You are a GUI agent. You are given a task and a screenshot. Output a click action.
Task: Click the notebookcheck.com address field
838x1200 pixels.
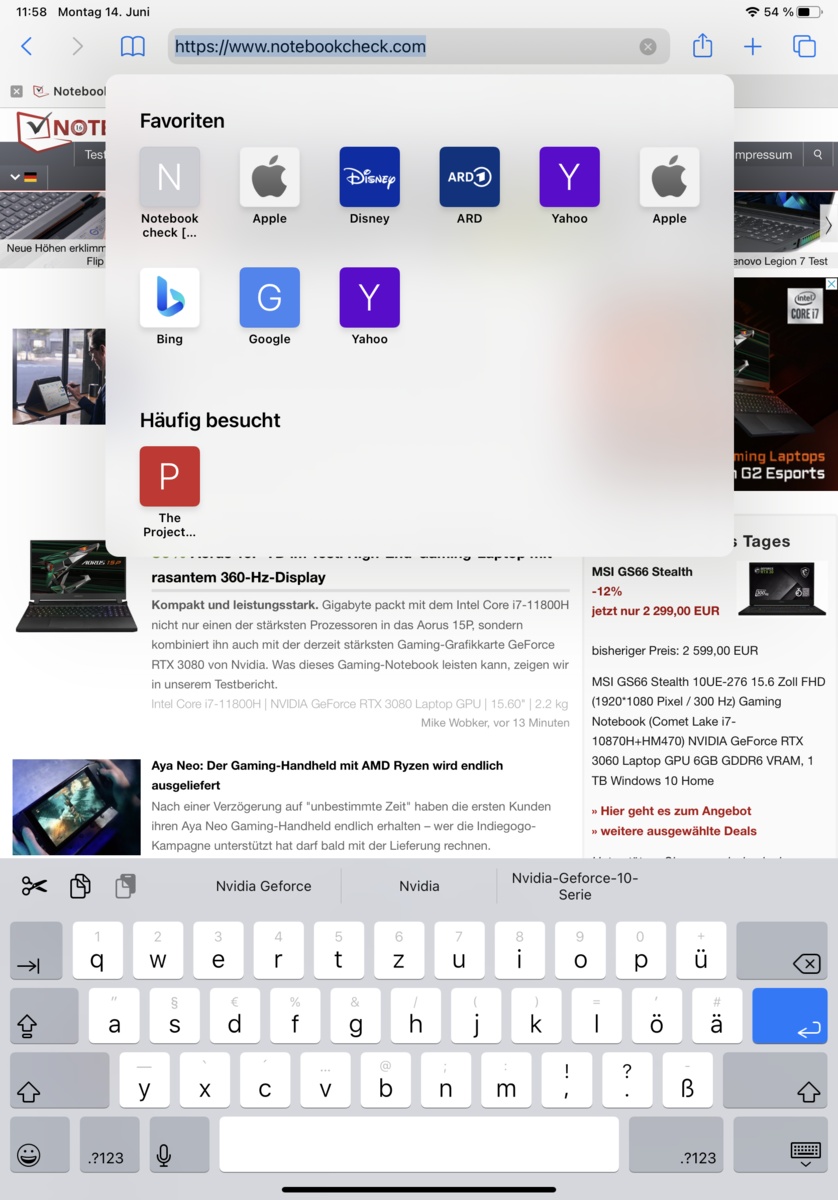[419, 46]
